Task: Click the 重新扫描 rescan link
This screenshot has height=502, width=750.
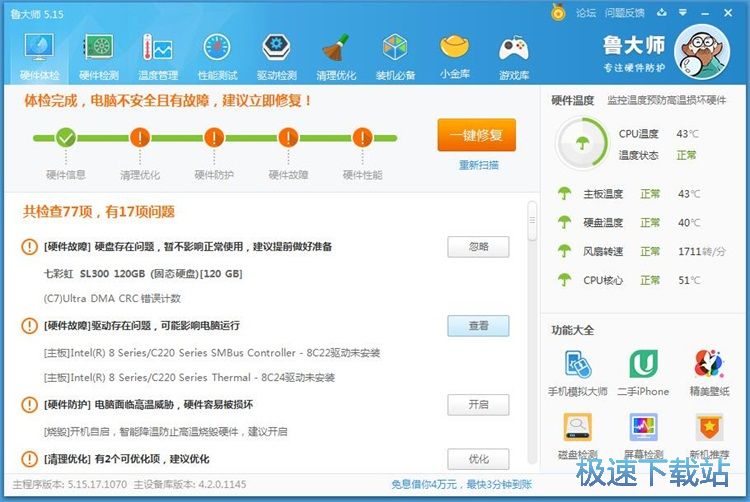Action: [478, 165]
